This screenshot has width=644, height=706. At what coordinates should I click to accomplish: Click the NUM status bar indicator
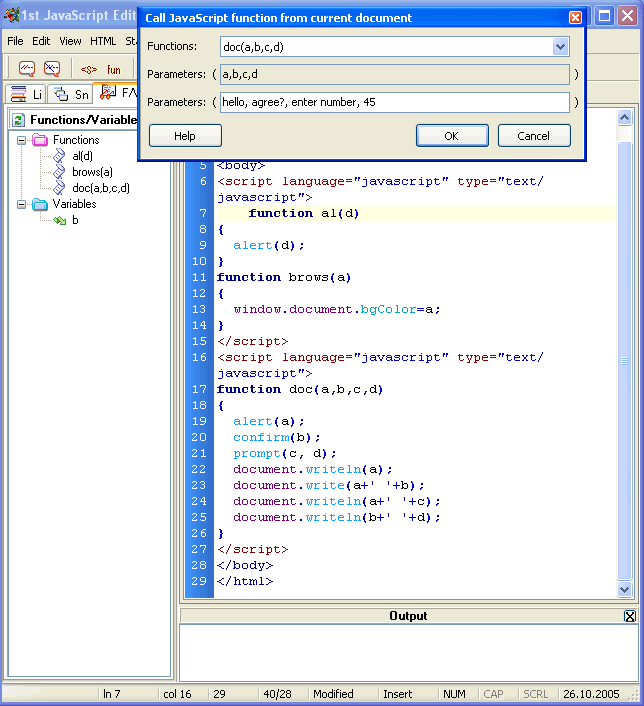(454, 694)
